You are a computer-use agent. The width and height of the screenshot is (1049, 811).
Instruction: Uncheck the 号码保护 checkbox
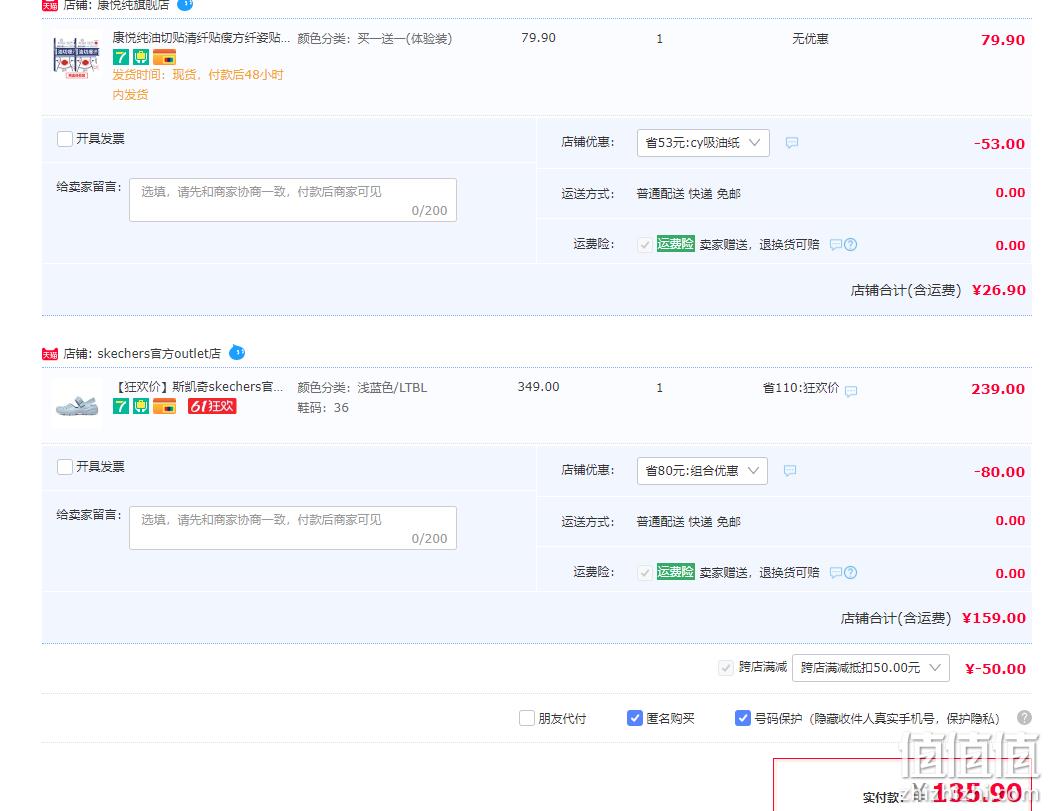coord(742,718)
